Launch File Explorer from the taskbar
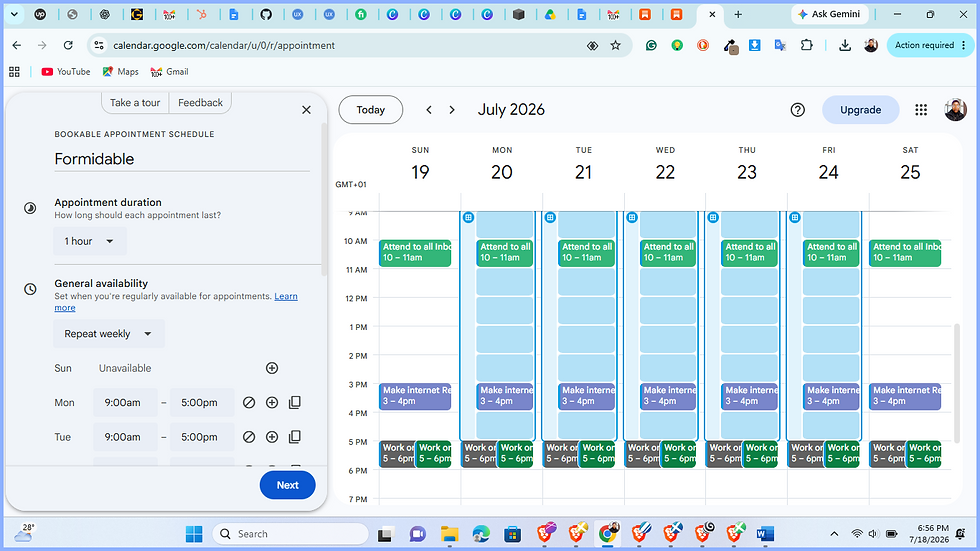The image size is (980, 551). click(449, 534)
